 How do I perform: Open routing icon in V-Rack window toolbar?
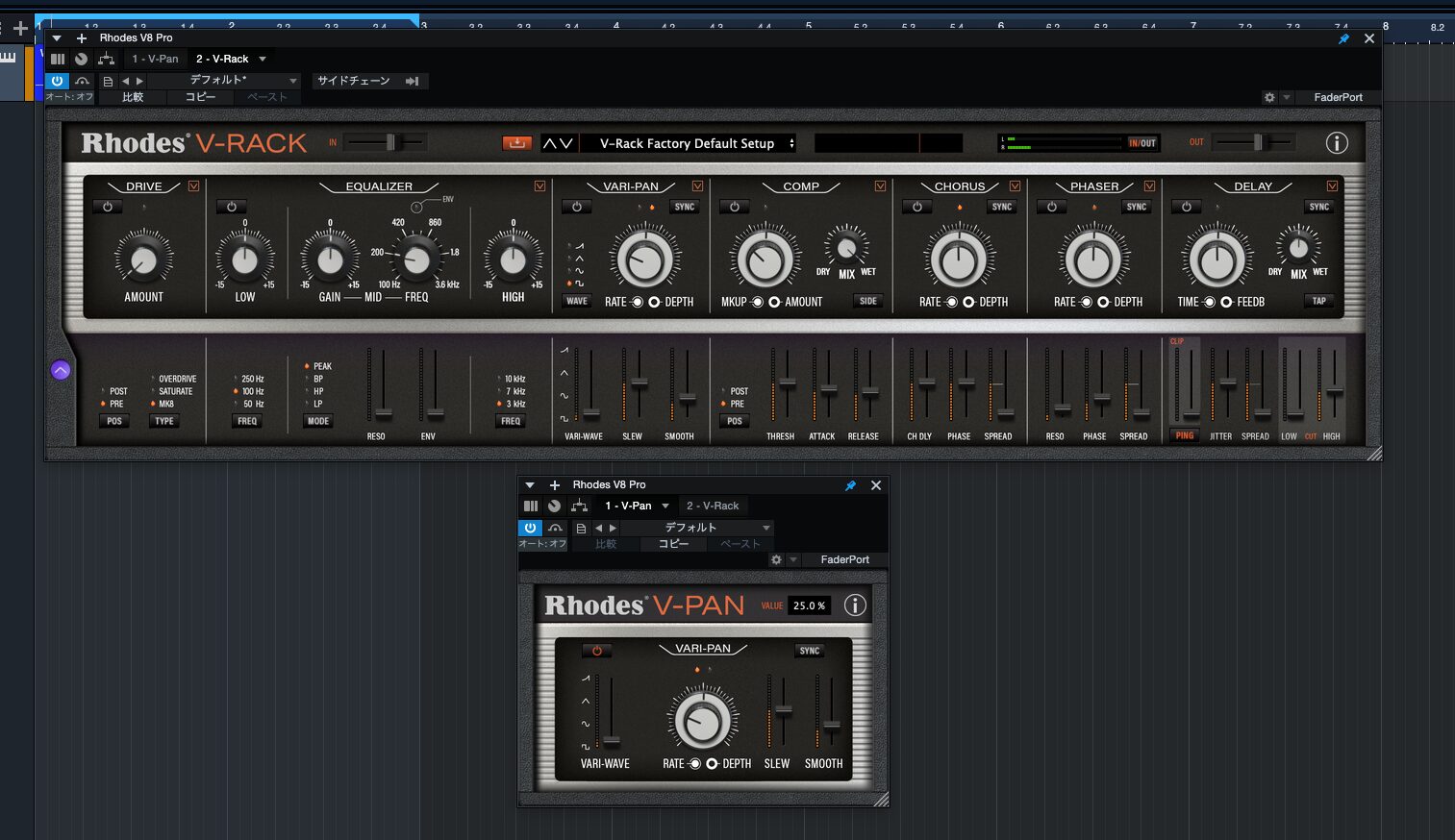pyautogui.click(x=106, y=59)
